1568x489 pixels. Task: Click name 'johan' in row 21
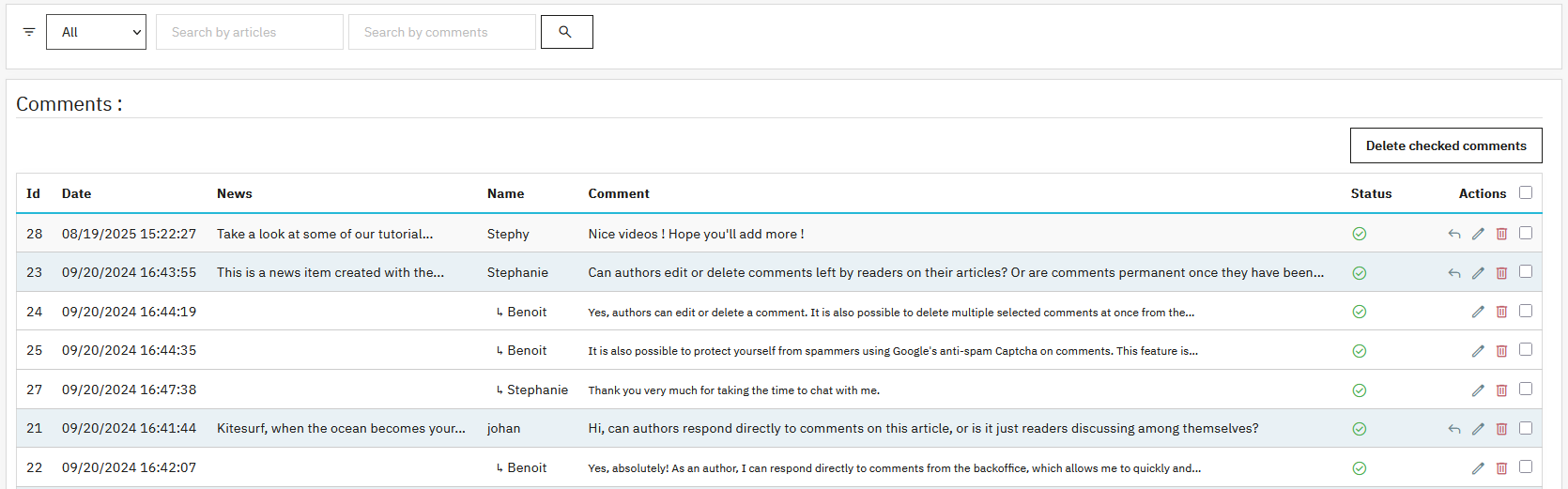click(503, 428)
